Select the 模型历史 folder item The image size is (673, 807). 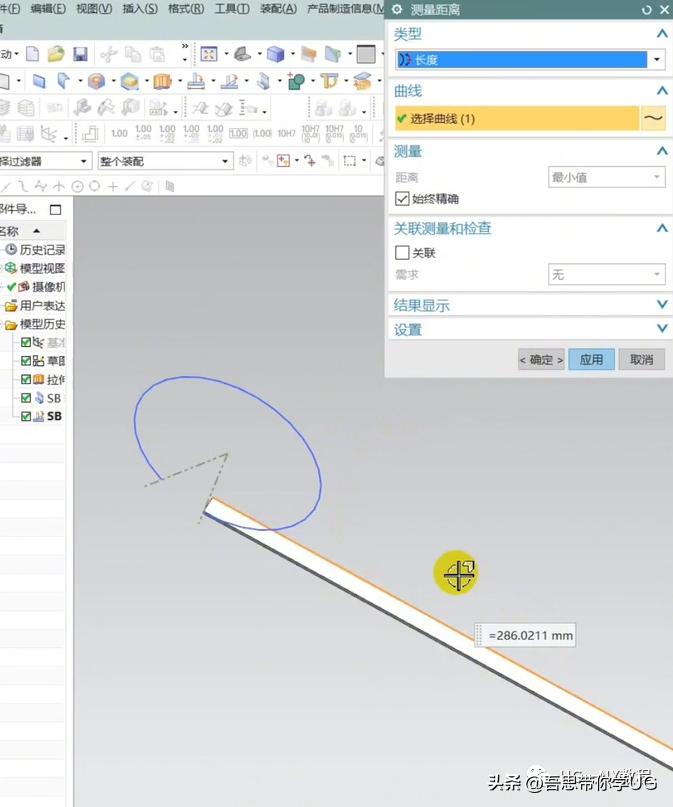point(42,324)
